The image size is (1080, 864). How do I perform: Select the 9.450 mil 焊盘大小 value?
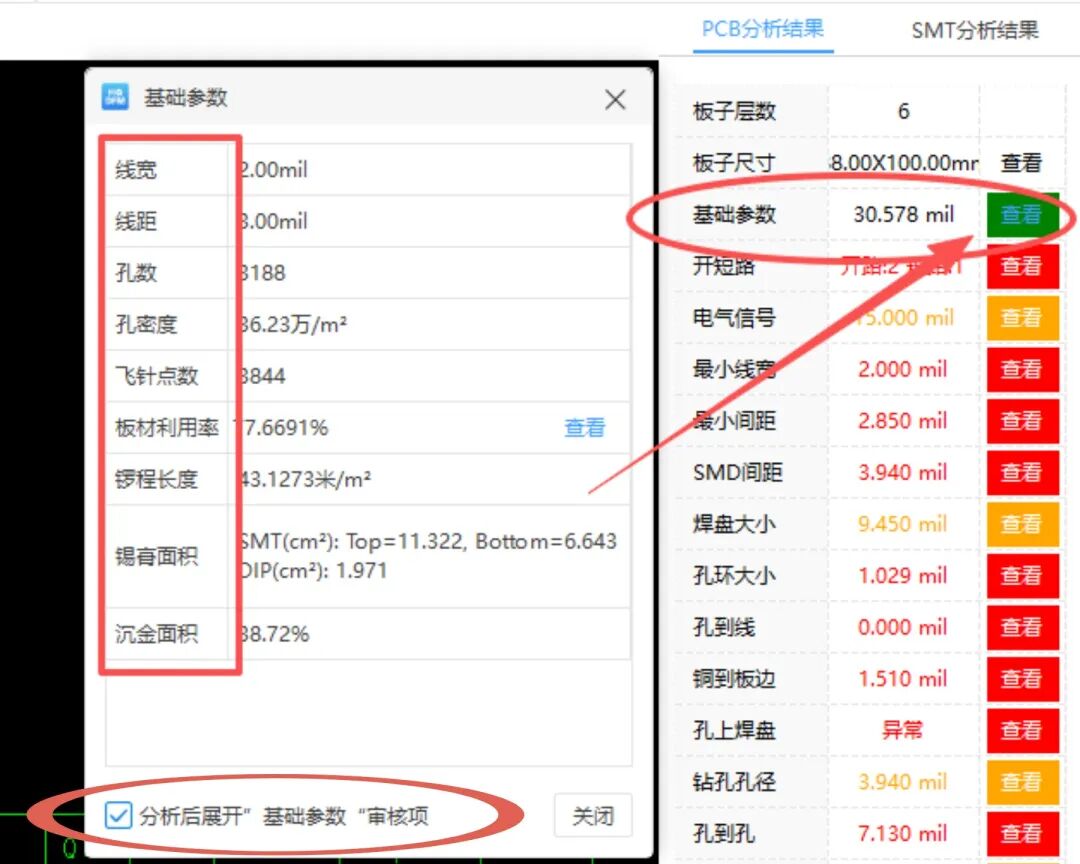point(902,524)
